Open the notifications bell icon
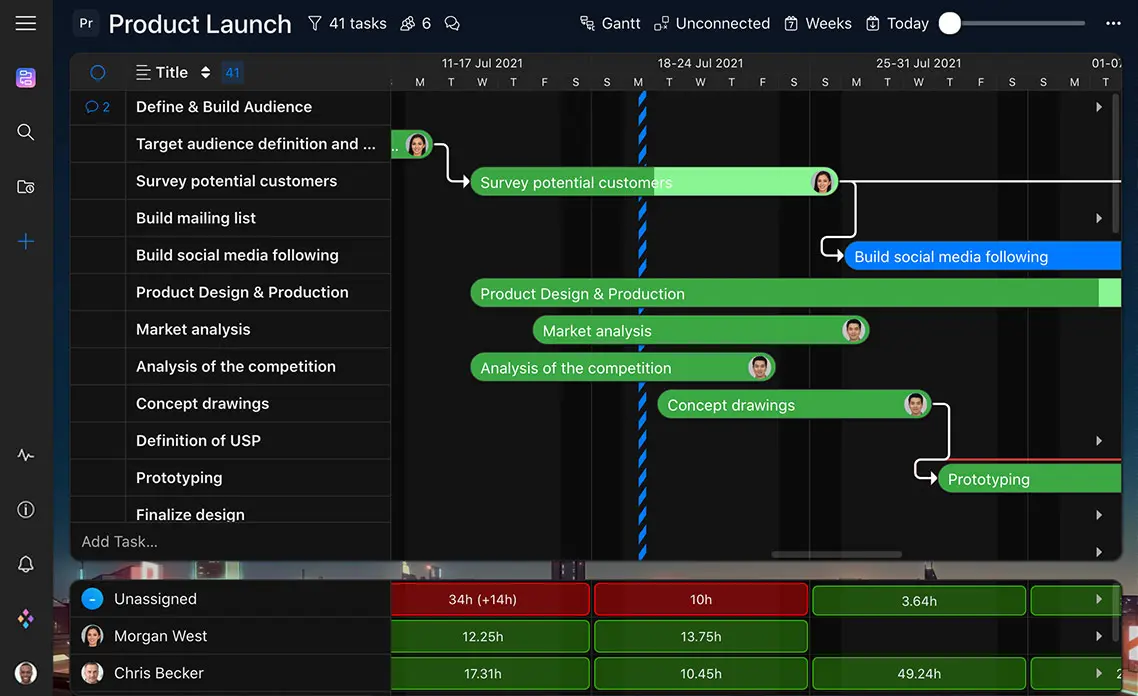 (26, 565)
